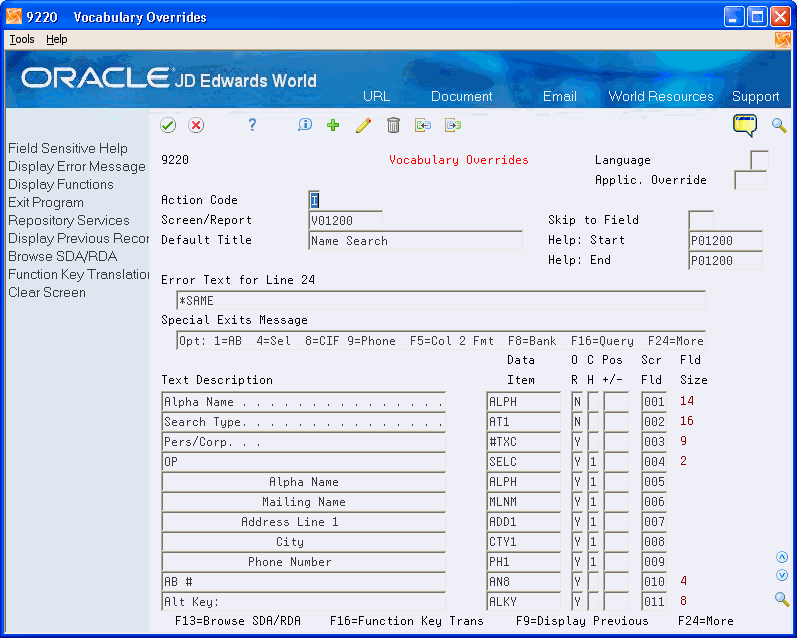The width and height of the screenshot is (797, 638).
Task: Click the AB # text description field
Action: coord(303,582)
